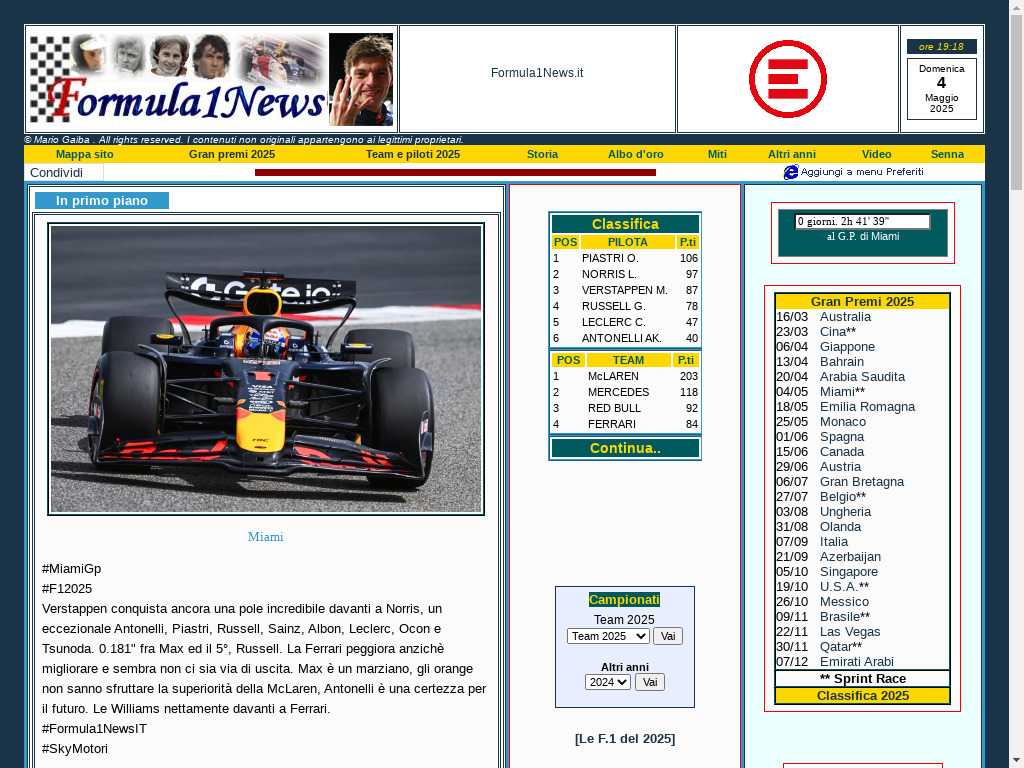Viewport: 1024px width, 768px height.
Task: Open the Gran Bretagna grand prix link
Action: [862, 482]
